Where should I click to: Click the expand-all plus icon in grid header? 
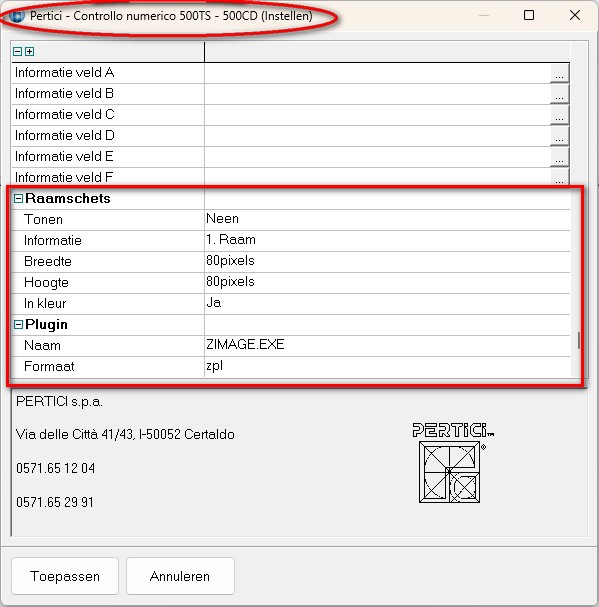point(29,51)
